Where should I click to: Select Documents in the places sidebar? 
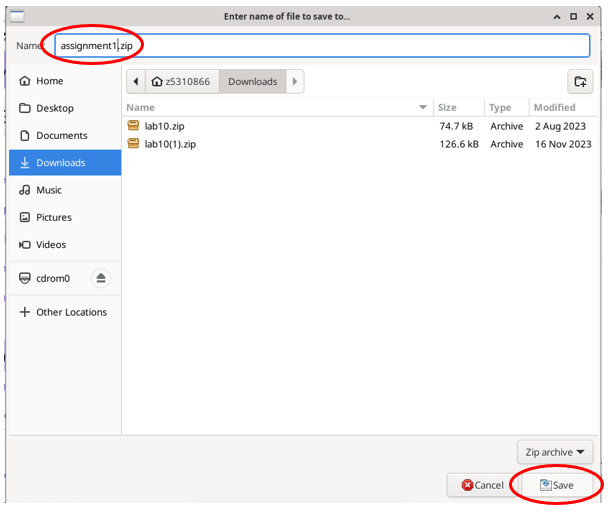65,135
